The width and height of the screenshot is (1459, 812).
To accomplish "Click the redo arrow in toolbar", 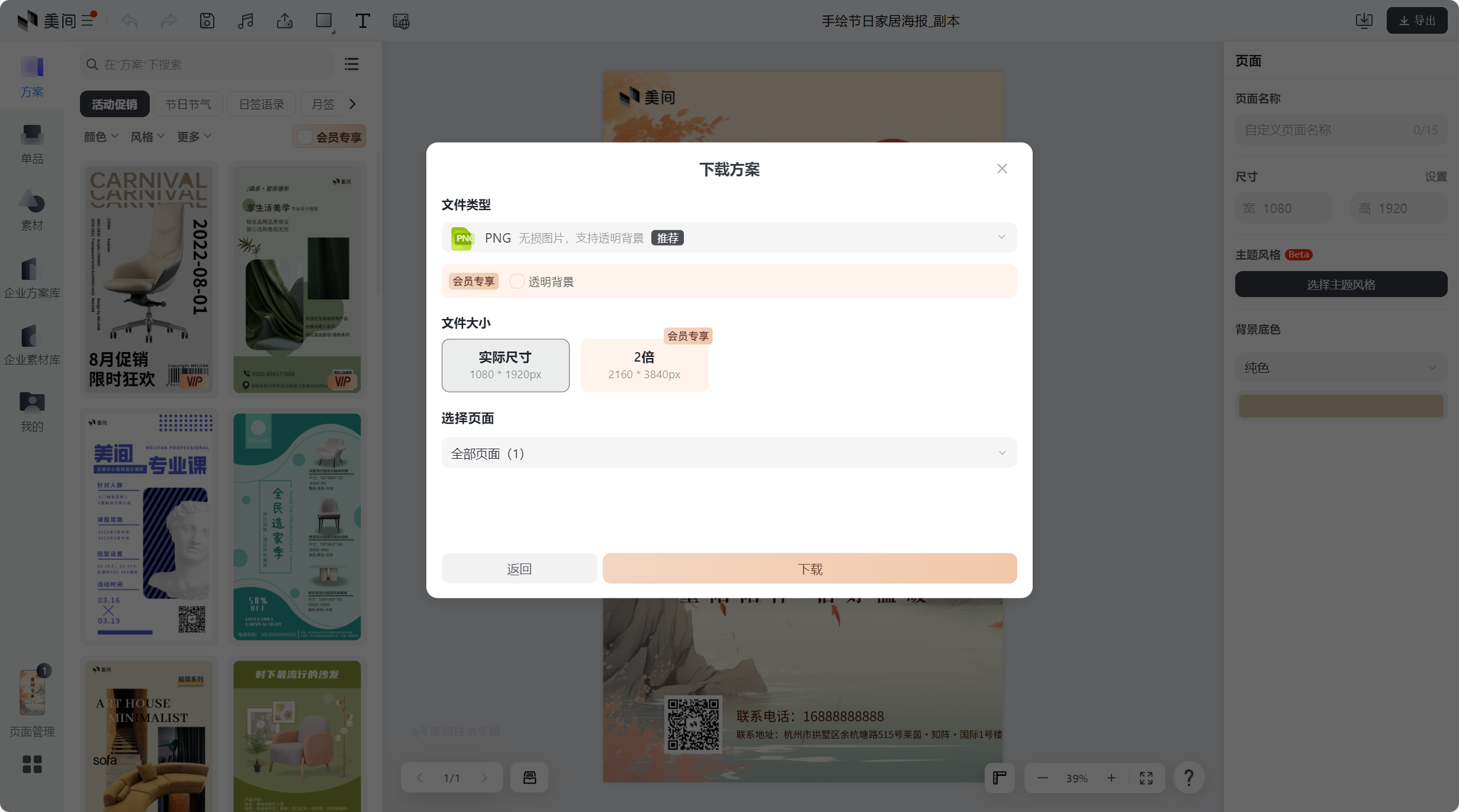I will (169, 21).
